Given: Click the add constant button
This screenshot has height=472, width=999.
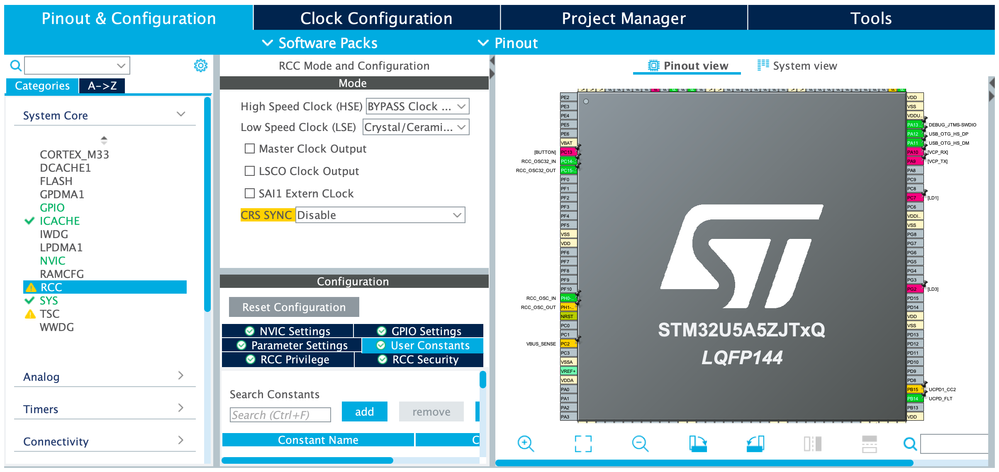Looking at the screenshot, I should click(364, 411).
